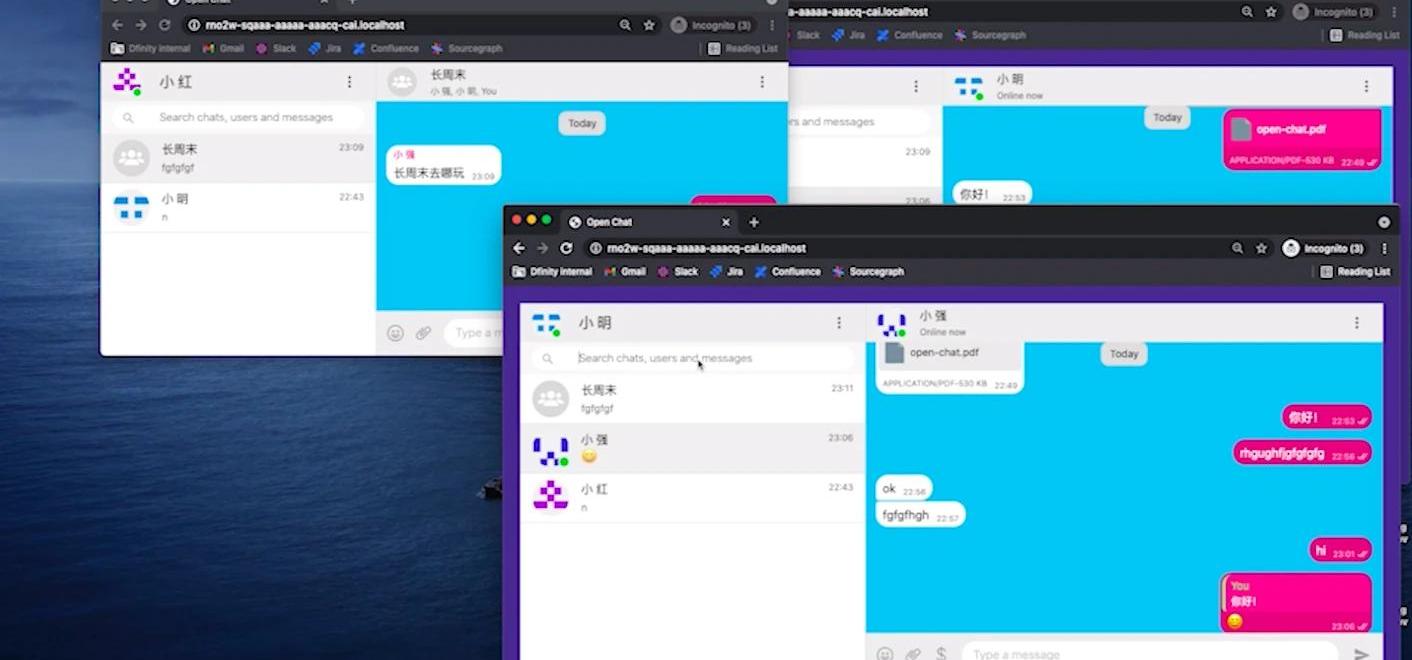Open Gmail bookmark in top-left window
1412x660 pixels.
224,48
